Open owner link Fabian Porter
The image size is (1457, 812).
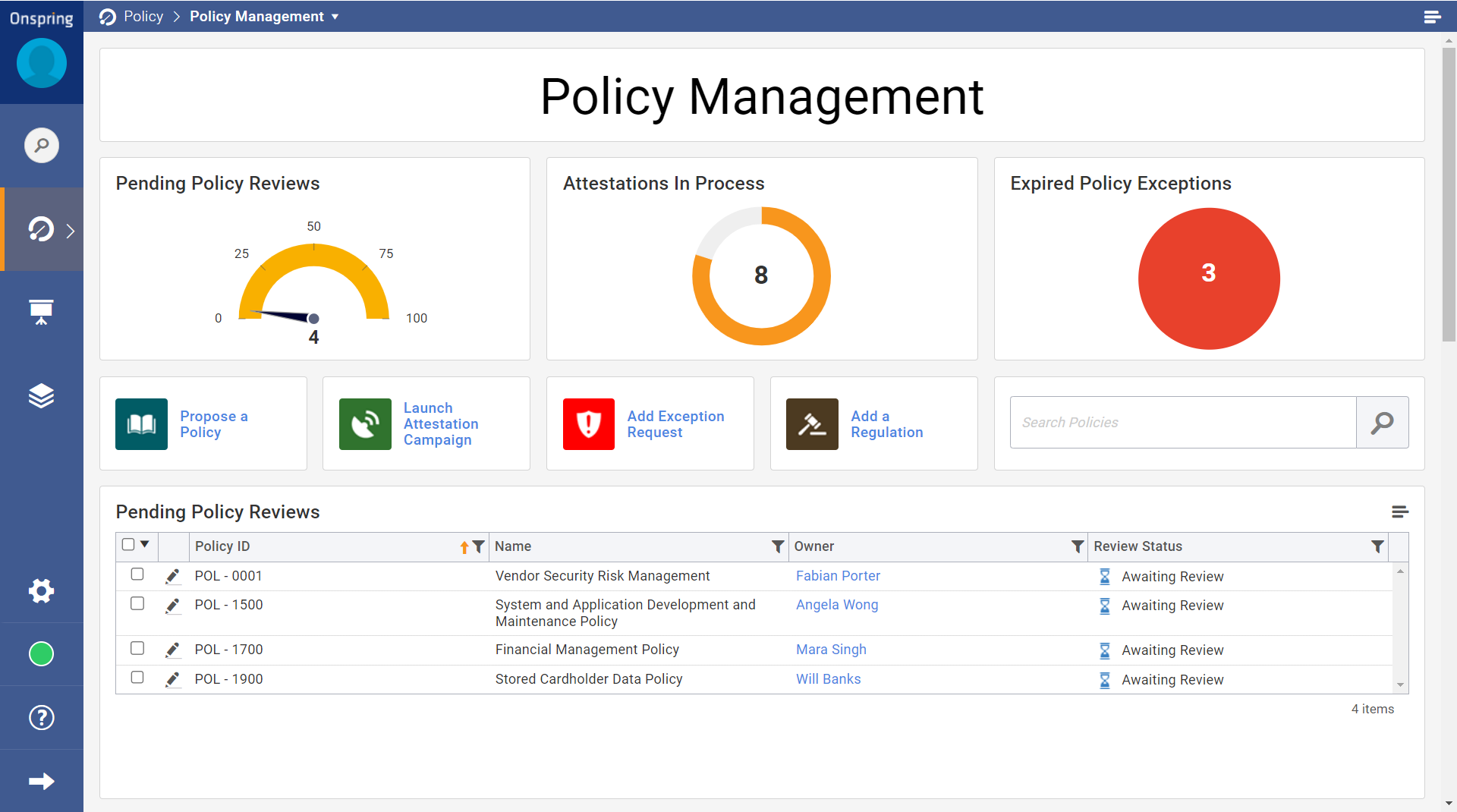tap(838, 576)
